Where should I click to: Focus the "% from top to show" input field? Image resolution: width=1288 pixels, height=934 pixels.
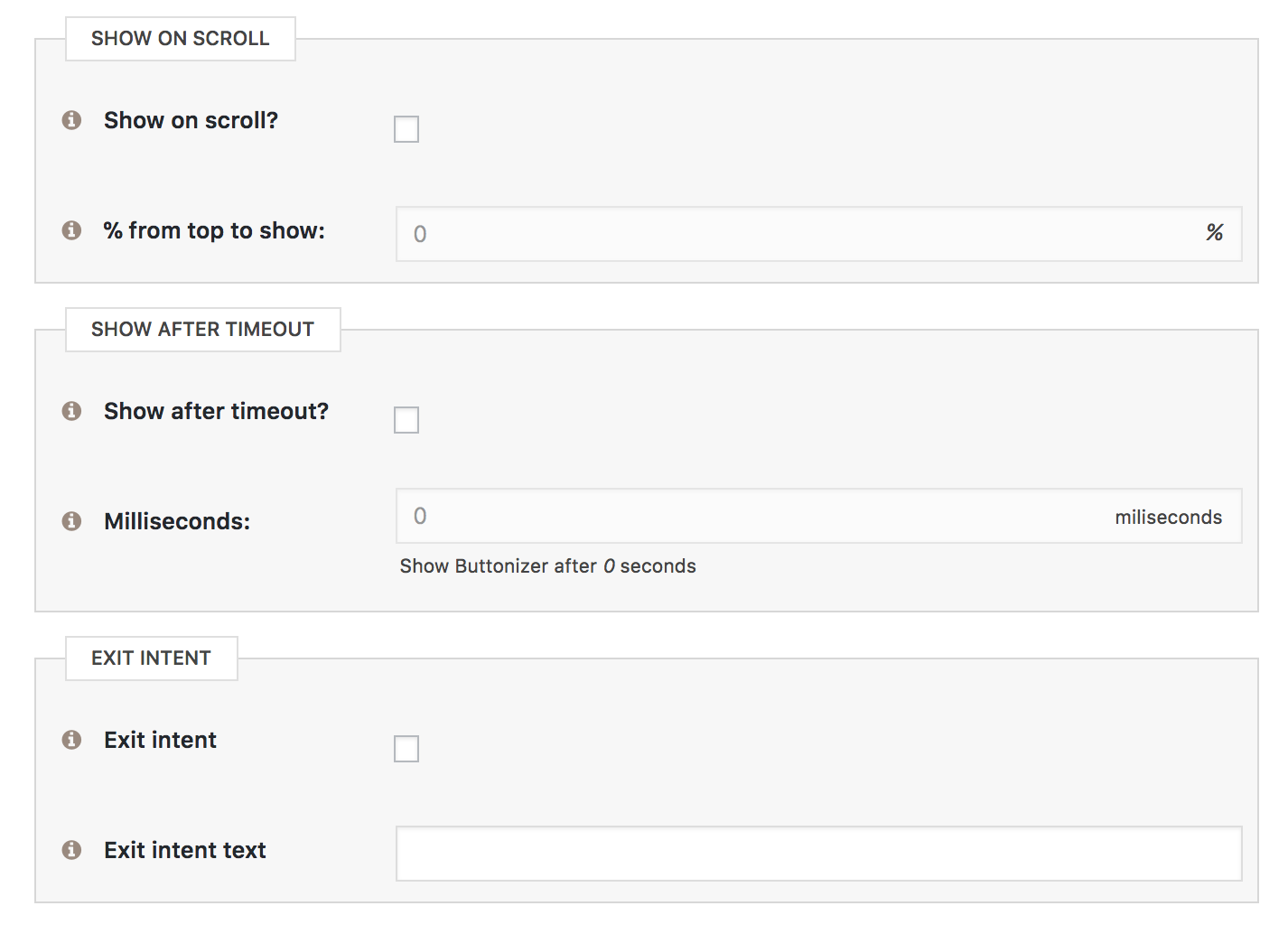[795, 234]
